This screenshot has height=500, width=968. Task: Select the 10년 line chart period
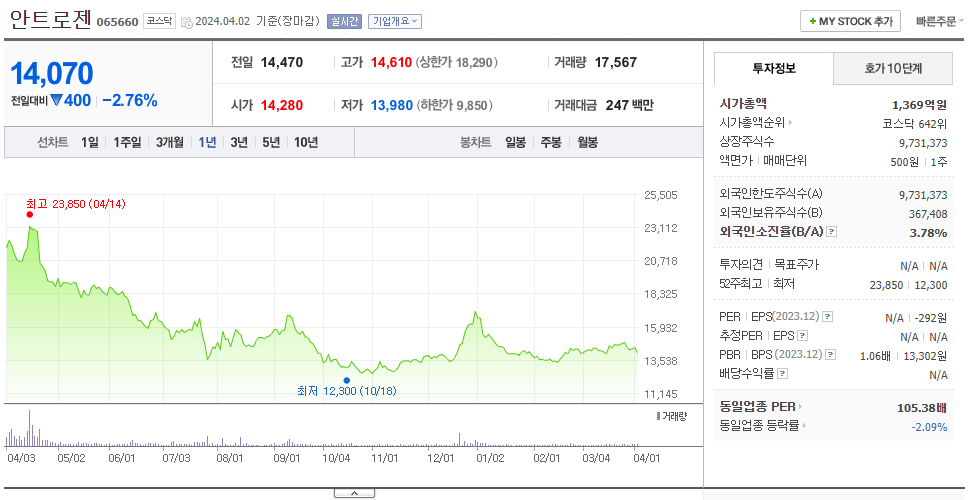coord(306,143)
